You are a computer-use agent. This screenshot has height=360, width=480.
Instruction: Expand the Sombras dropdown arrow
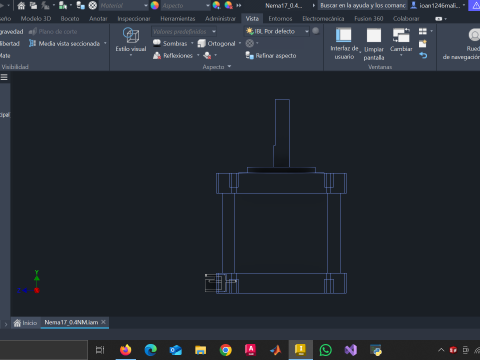(x=192, y=43)
